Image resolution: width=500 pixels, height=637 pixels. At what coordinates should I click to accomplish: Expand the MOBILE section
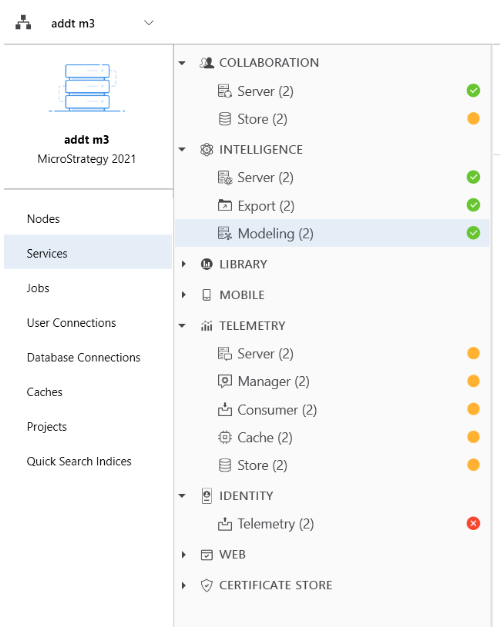184,295
